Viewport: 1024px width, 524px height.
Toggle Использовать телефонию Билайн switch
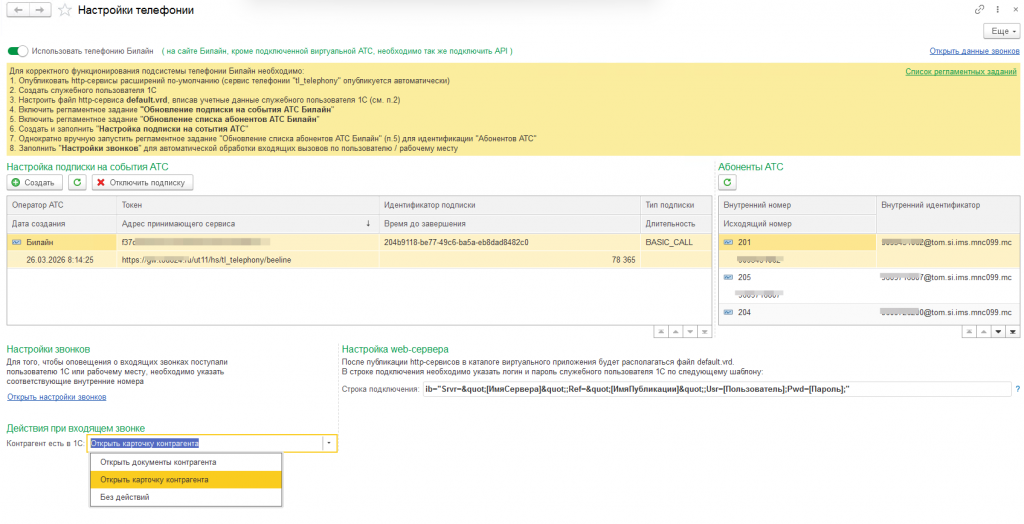18,50
